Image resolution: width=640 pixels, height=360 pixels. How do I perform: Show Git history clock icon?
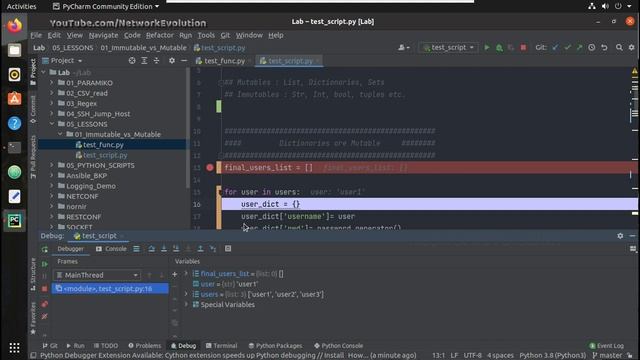tap(591, 48)
